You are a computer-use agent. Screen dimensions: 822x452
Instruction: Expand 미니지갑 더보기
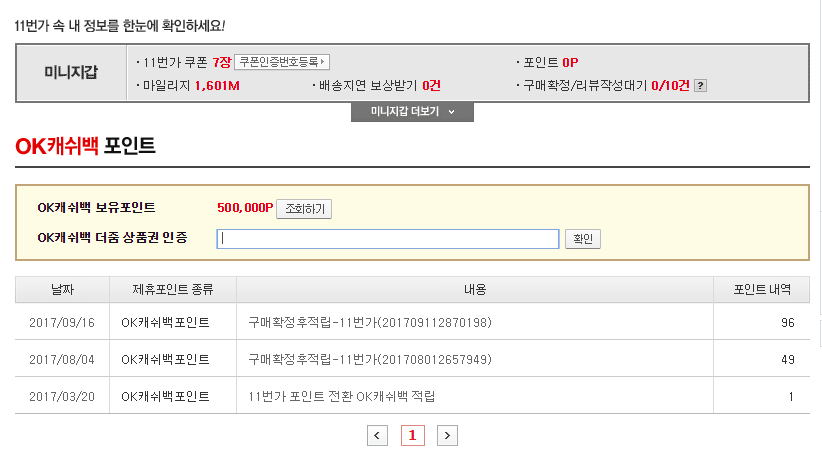(x=412, y=111)
